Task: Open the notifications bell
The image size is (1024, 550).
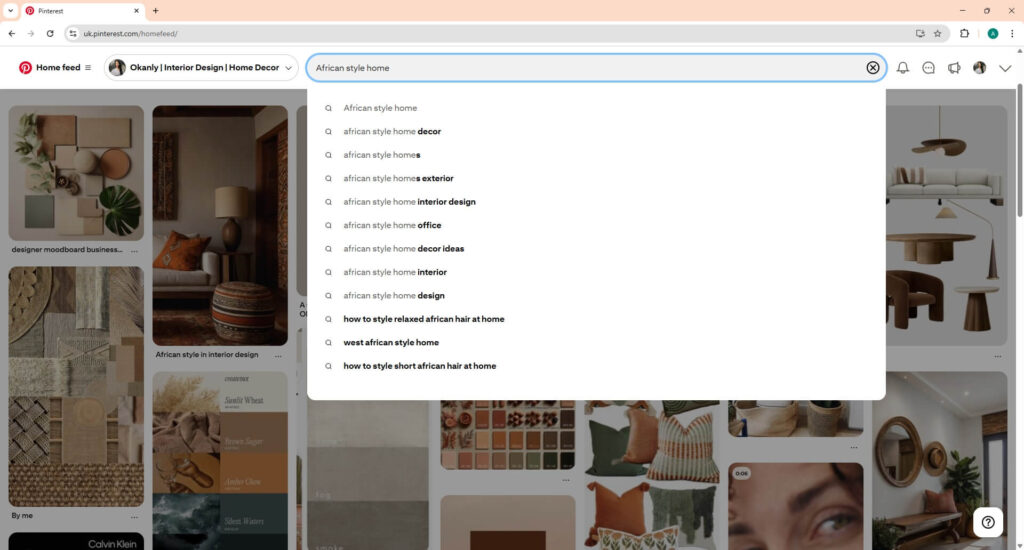Action: pyautogui.click(x=902, y=68)
